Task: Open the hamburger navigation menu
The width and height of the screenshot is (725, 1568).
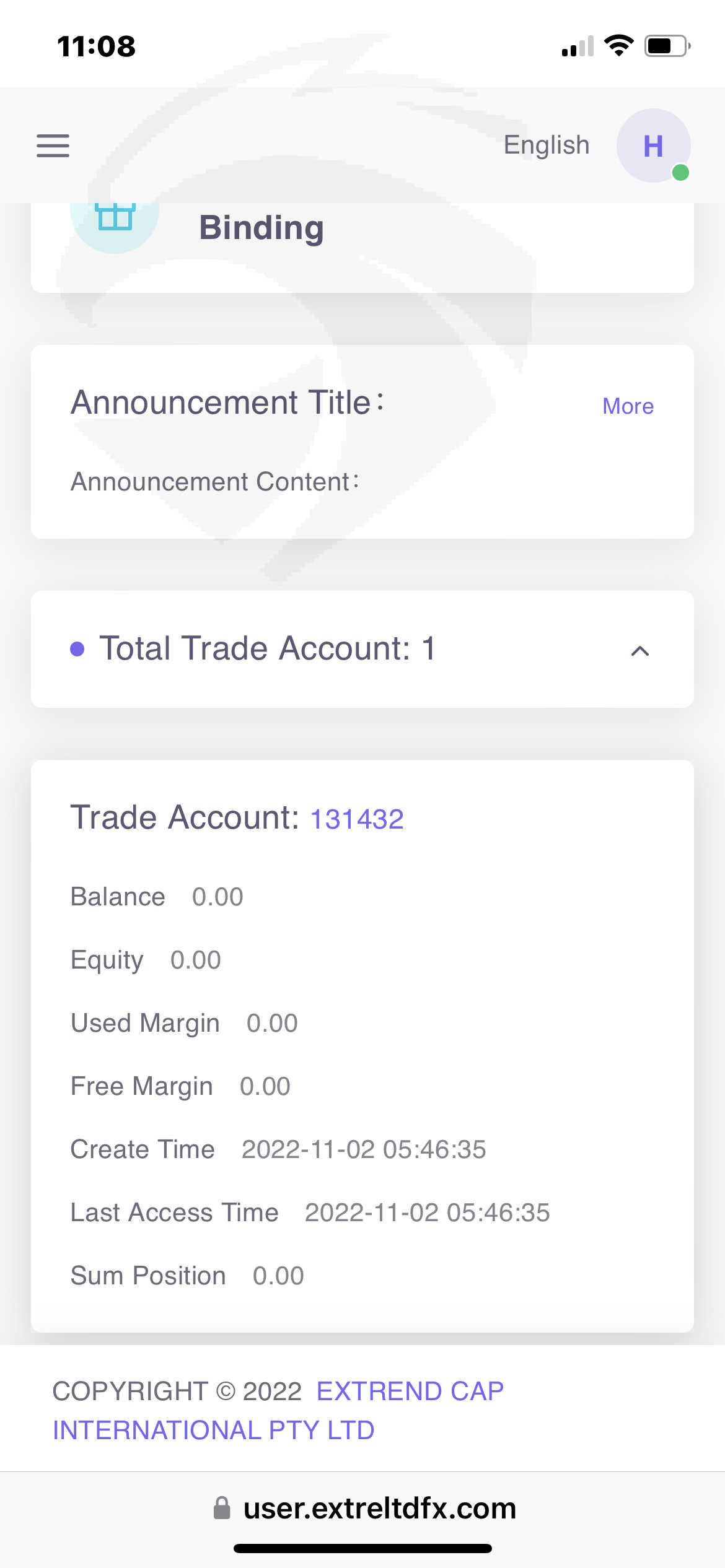Action: [x=53, y=146]
